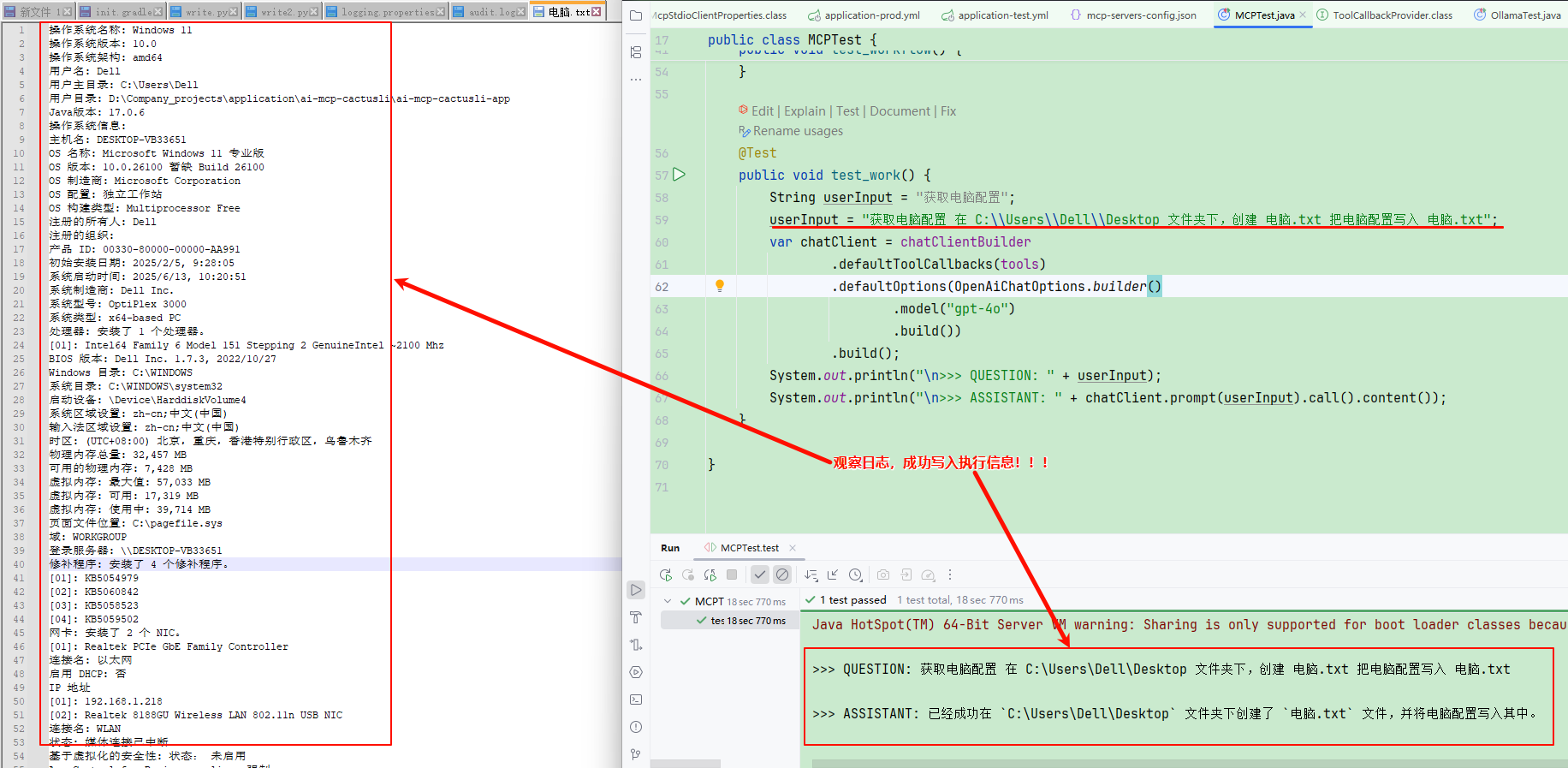The height and width of the screenshot is (768, 1568).
Task: Switch to the Run panel label tab
Action: click(670, 548)
